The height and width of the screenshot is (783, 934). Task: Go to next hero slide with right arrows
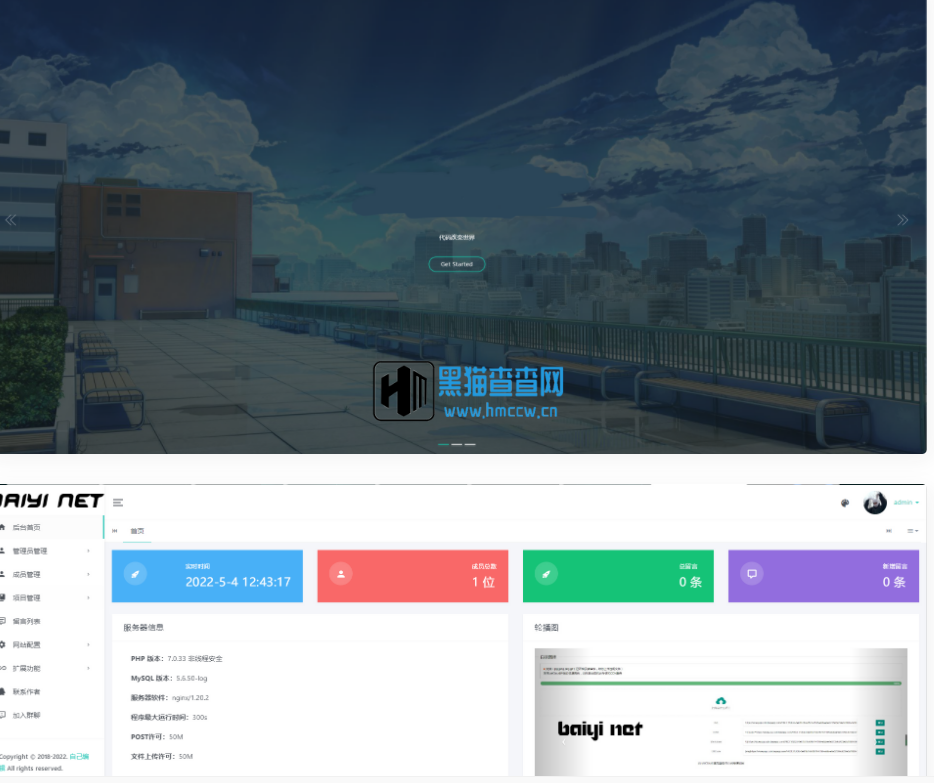(903, 220)
